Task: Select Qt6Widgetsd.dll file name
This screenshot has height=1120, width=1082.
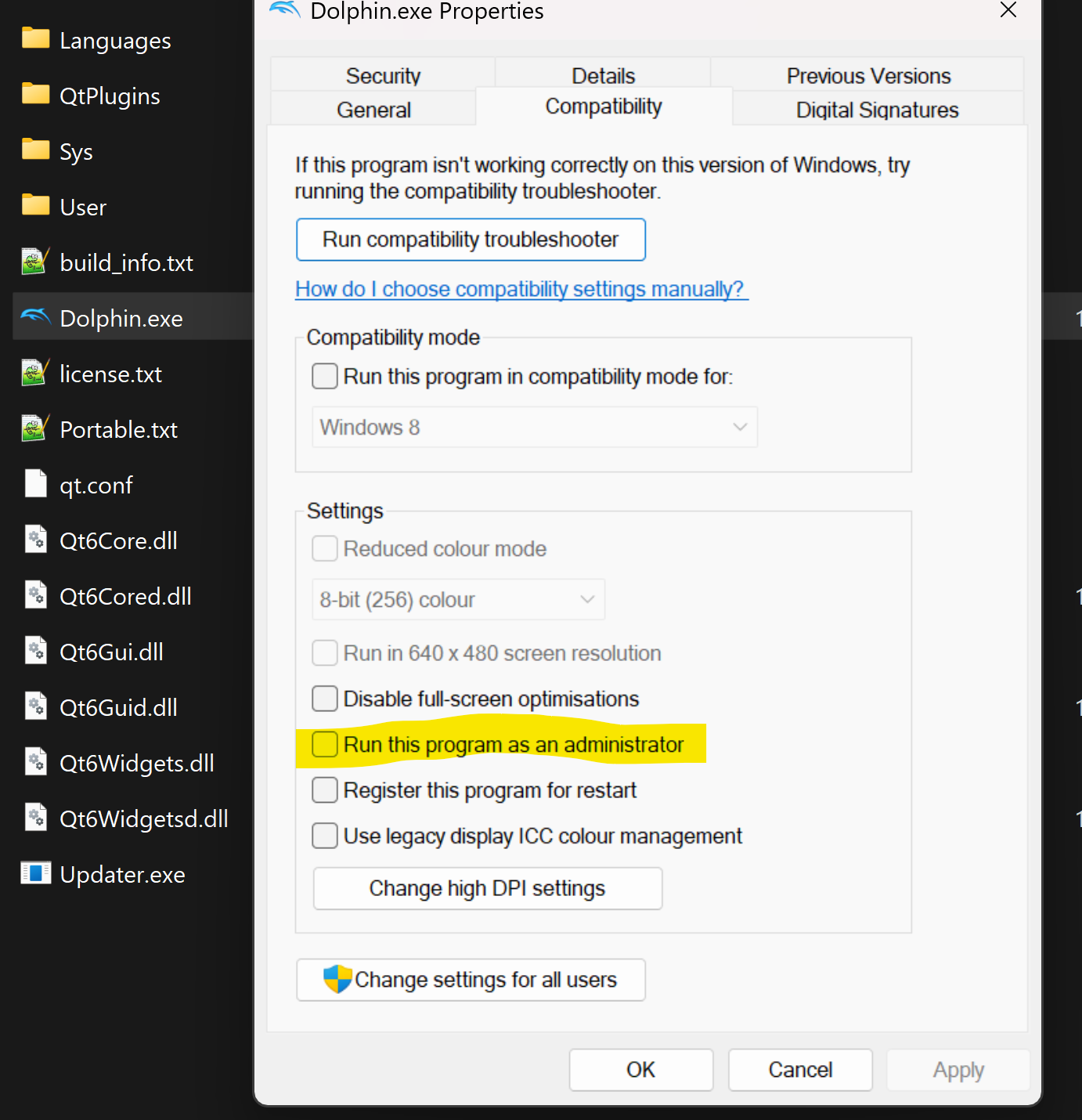Action: click(x=144, y=818)
